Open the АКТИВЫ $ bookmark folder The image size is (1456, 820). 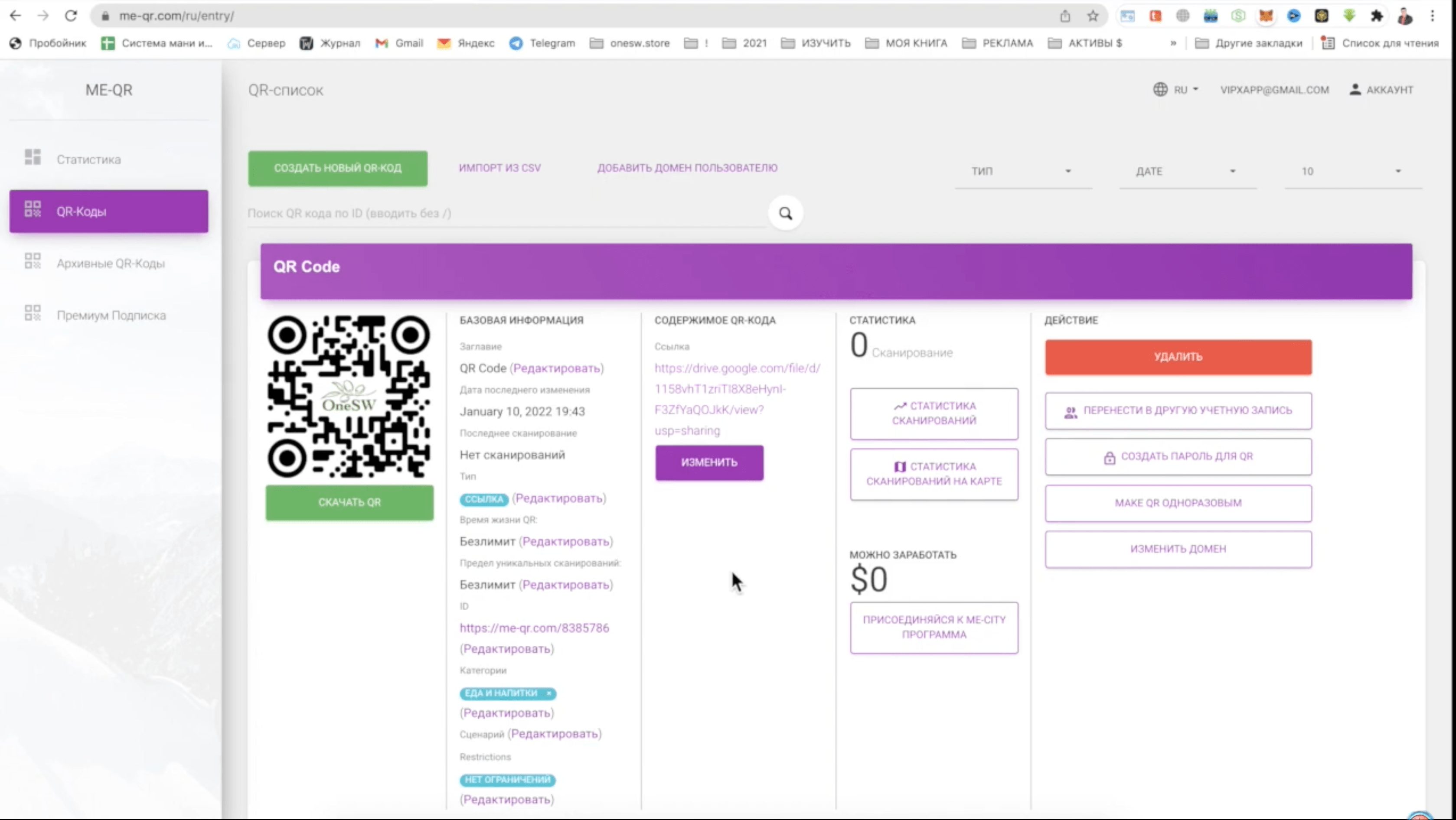coord(1085,43)
